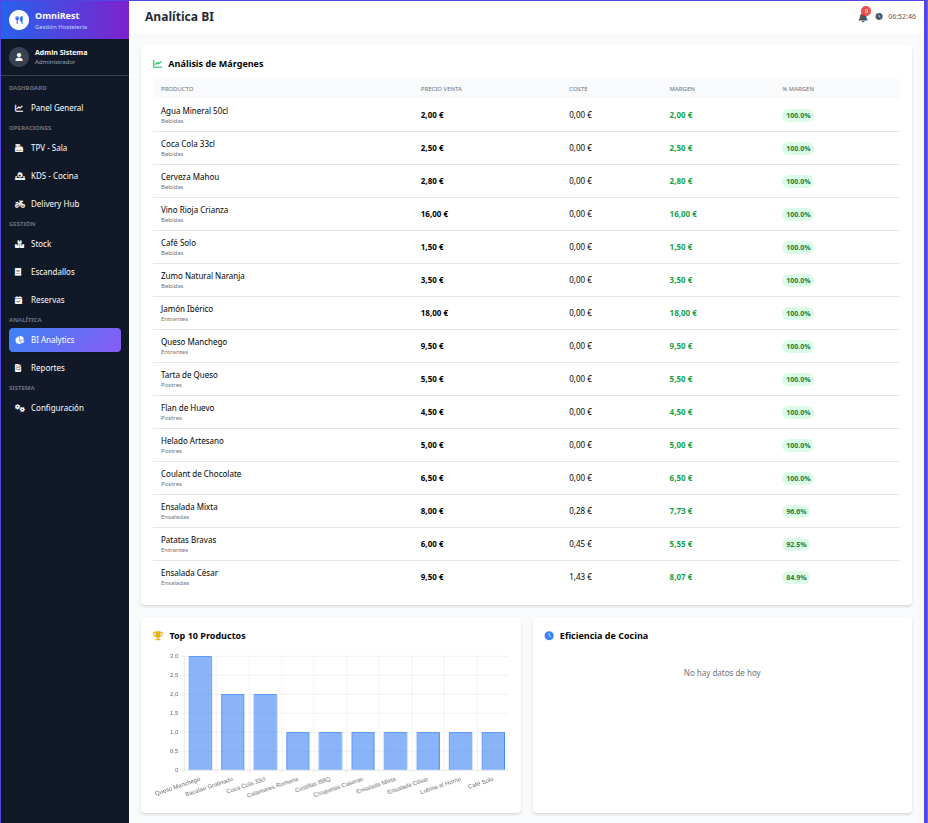Select the Escandallos recipe icon

(17, 271)
